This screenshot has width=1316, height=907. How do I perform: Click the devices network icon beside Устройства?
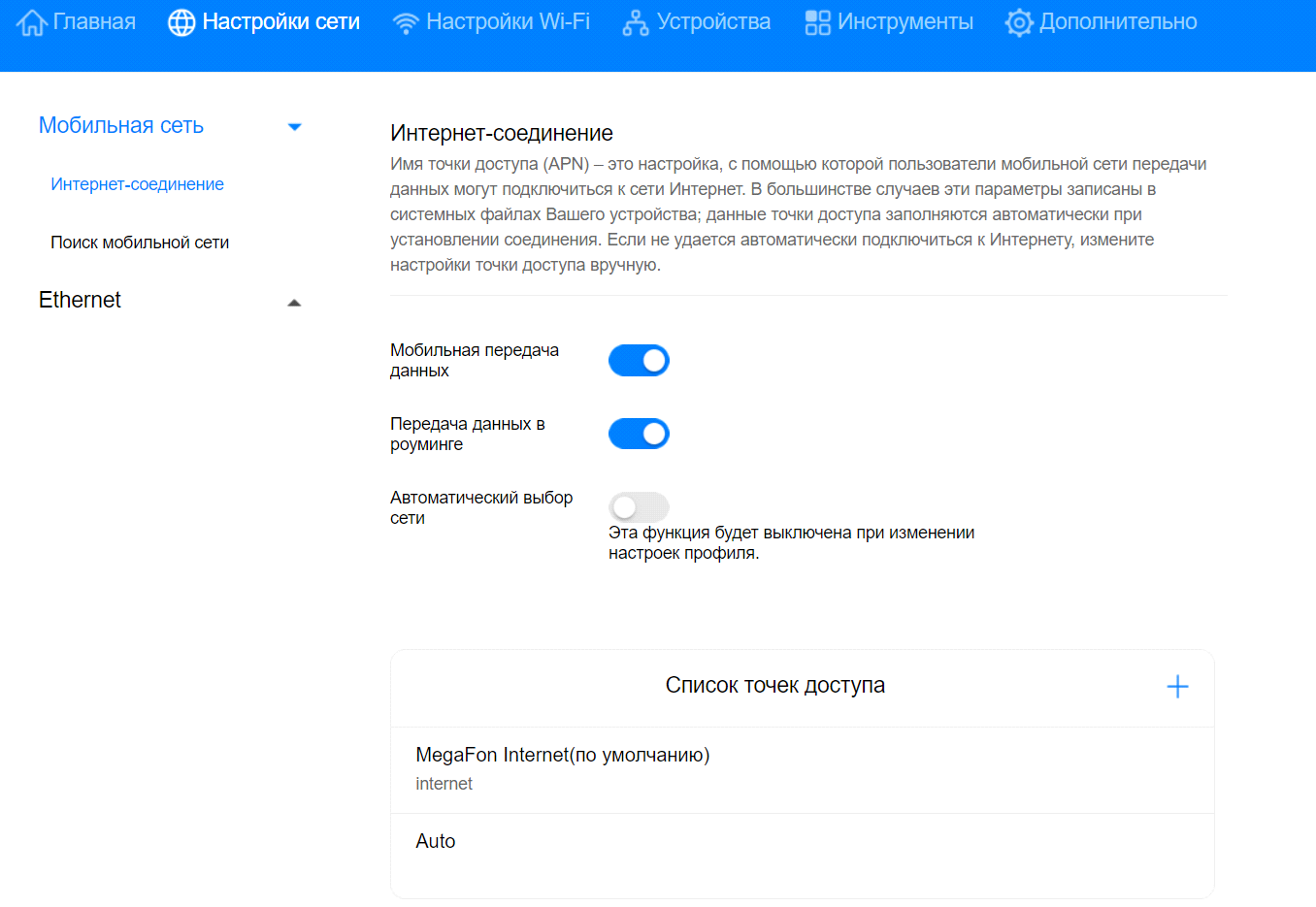tap(636, 22)
